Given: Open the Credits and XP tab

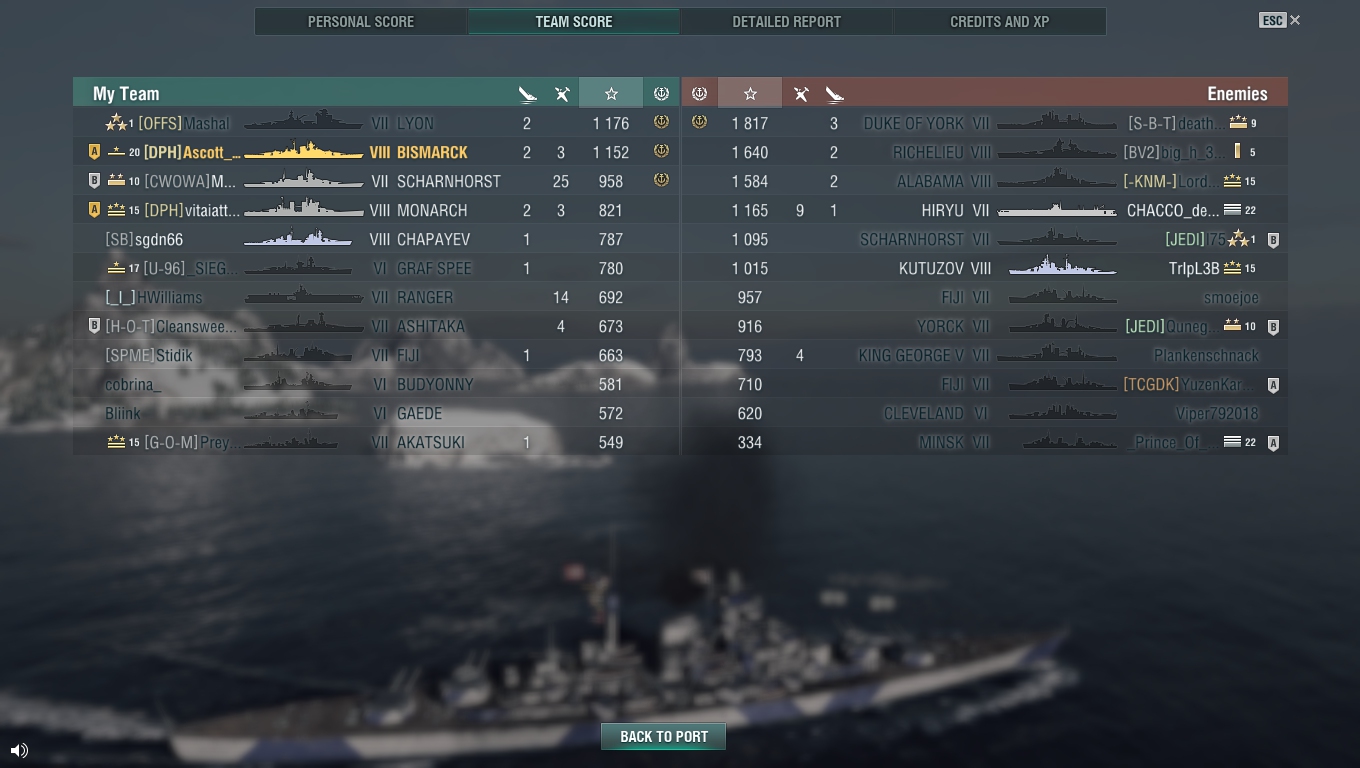Looking at the screenshot, I should (x=1000, y=21).
